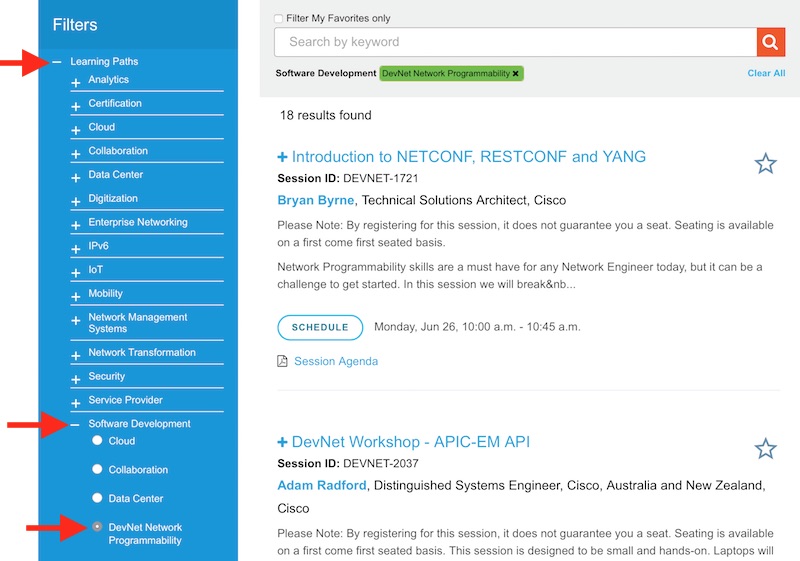The width and height of the screenshot is (800, 561).
Task: Expand the DevNet Workshop session plus icon
Action: pos(283,442)
